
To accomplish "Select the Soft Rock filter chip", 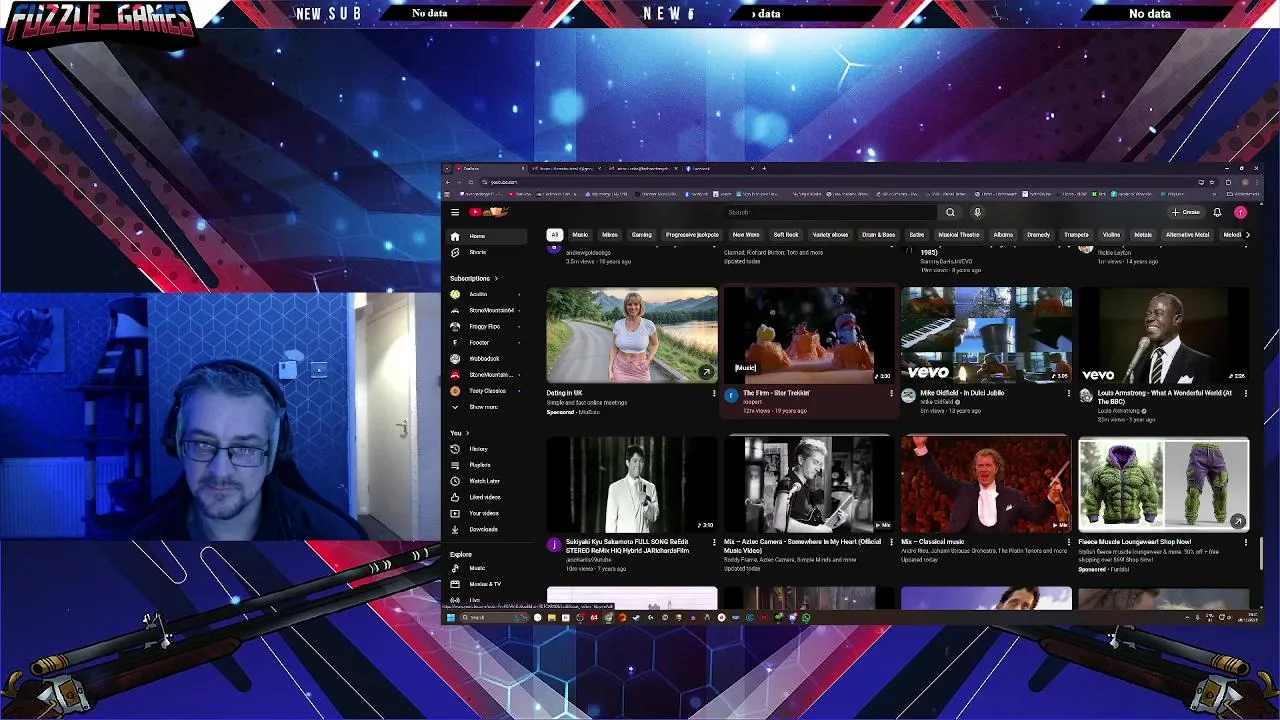I will coord(786,235).
